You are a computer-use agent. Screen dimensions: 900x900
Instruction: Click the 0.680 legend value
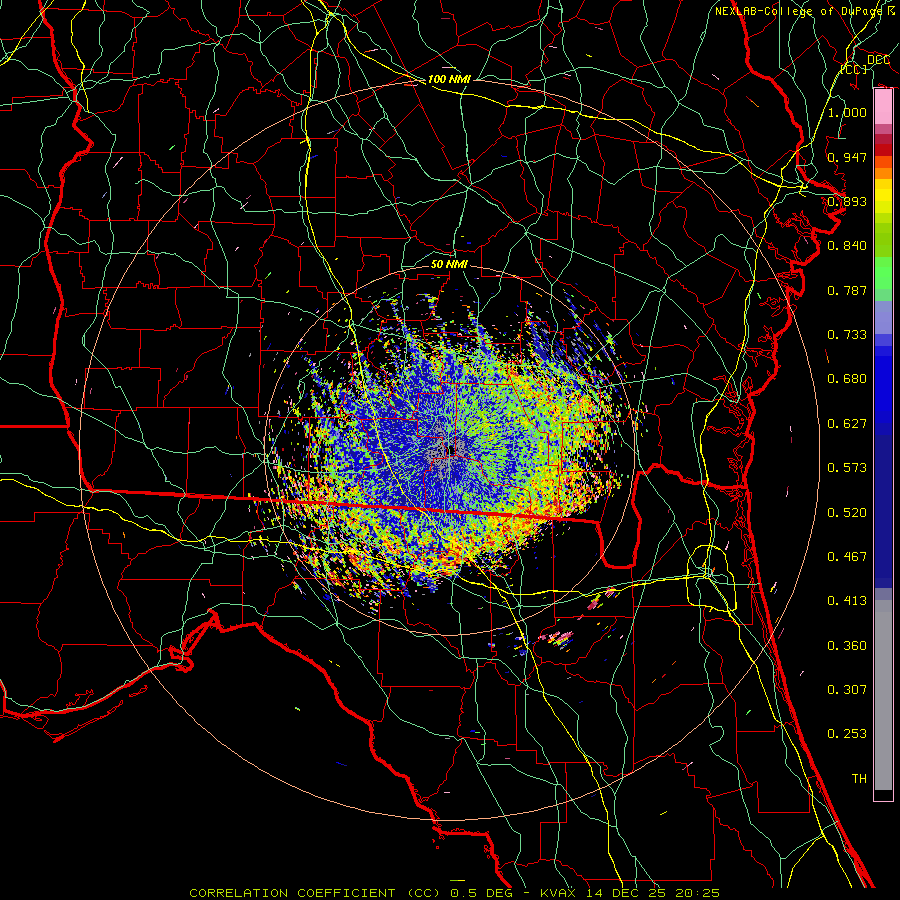pyautogui.click(x=847, y=378)
